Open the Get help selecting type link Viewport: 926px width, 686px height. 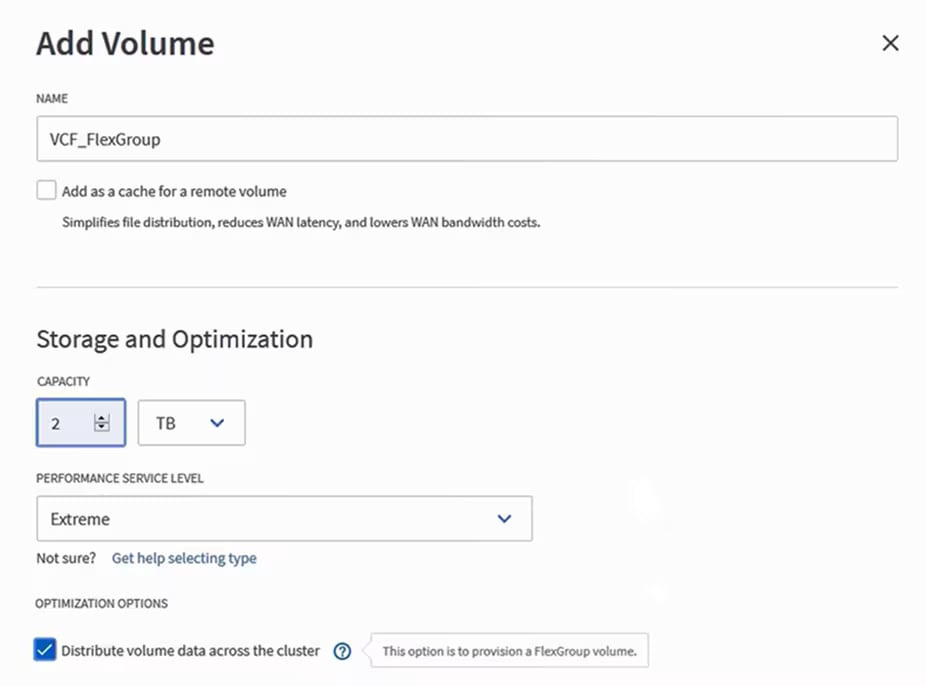coord(184,558)
